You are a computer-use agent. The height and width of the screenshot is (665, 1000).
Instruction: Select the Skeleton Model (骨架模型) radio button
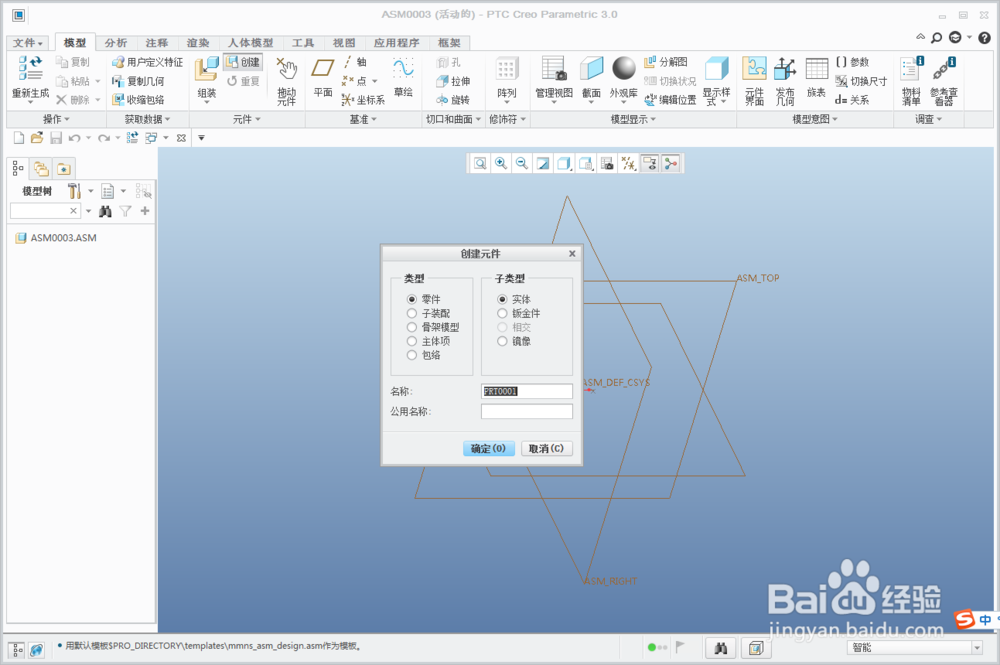pyautogui.click(x=411, y=327)
